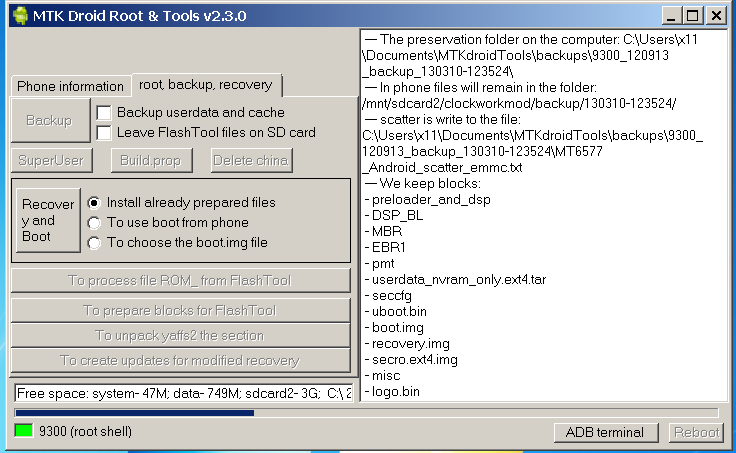
Task: Enable Backup userdata and cache checkbox
Action: [104, 113]
